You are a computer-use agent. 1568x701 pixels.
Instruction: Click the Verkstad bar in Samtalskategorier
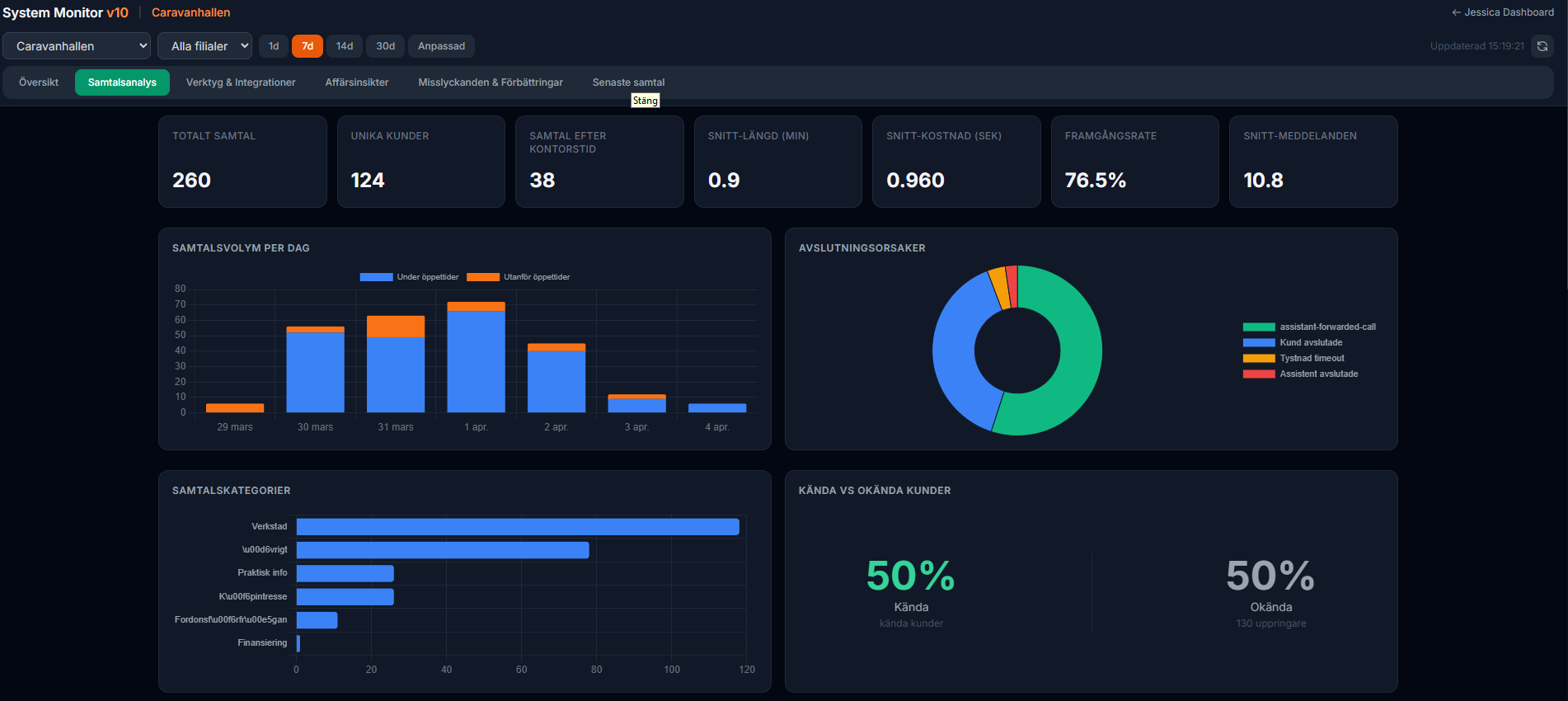[517, 527]
